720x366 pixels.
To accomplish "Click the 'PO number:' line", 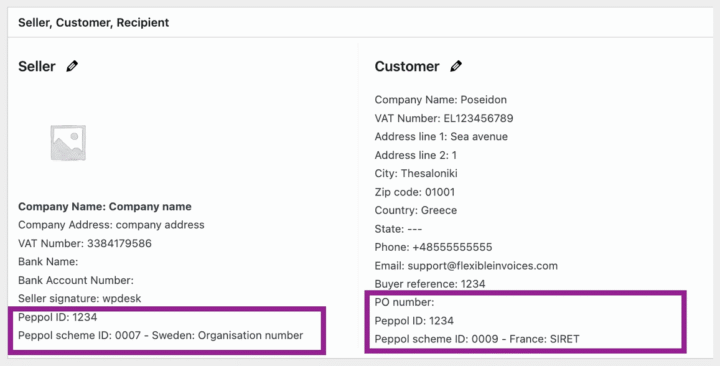I will [x=404, y=302].
